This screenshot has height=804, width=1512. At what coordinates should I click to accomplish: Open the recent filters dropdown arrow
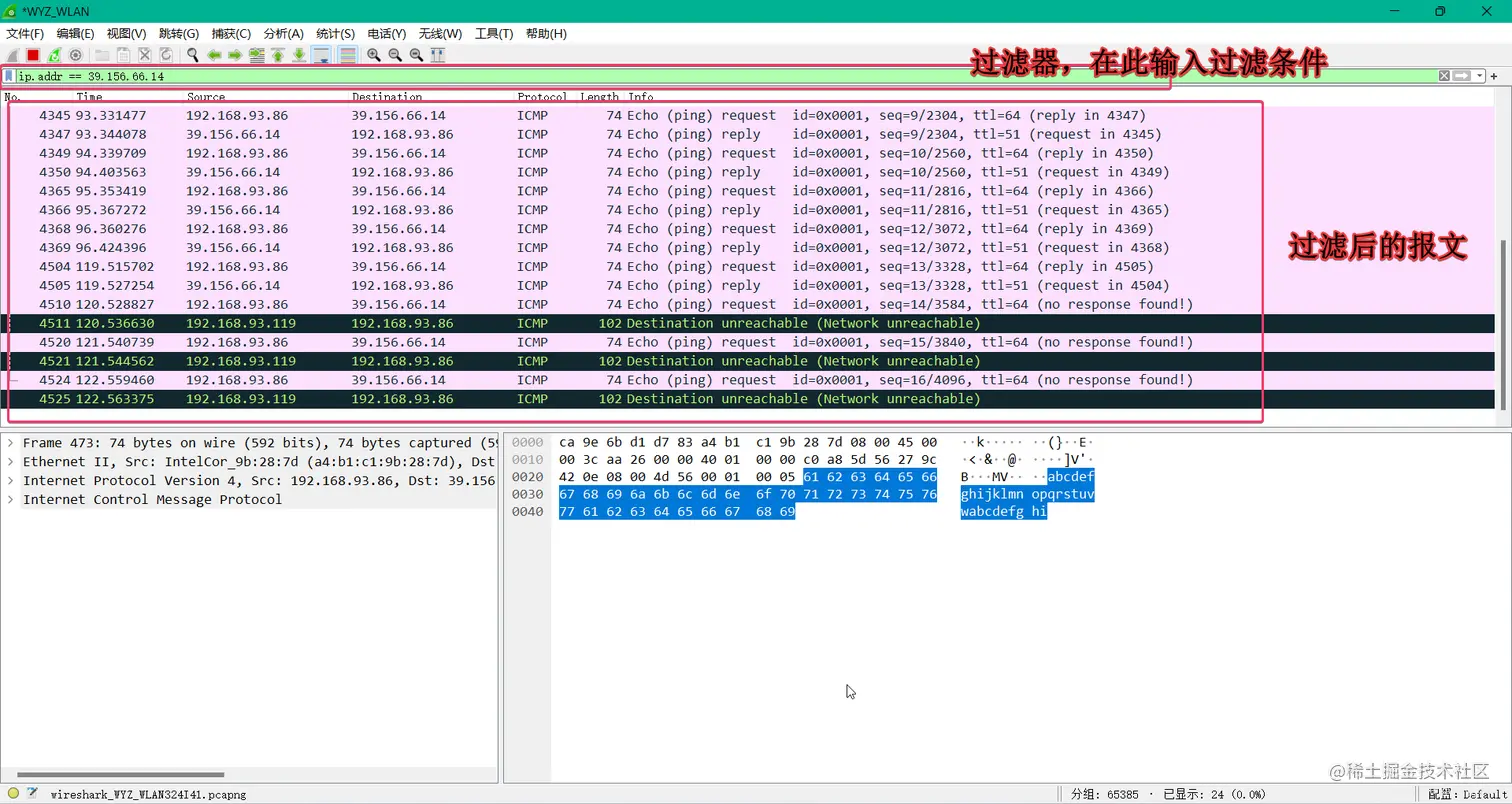pos(1480,76)
